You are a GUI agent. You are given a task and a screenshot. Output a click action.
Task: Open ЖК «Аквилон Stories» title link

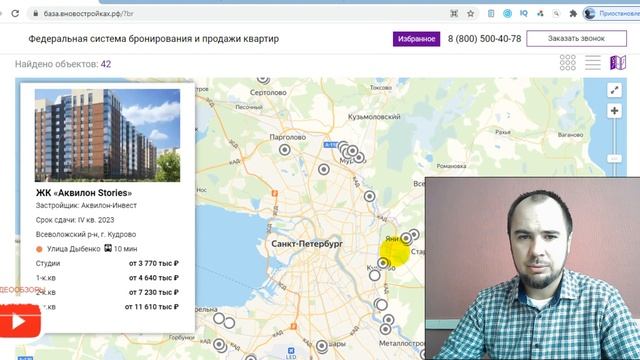(x=84, y=193)
